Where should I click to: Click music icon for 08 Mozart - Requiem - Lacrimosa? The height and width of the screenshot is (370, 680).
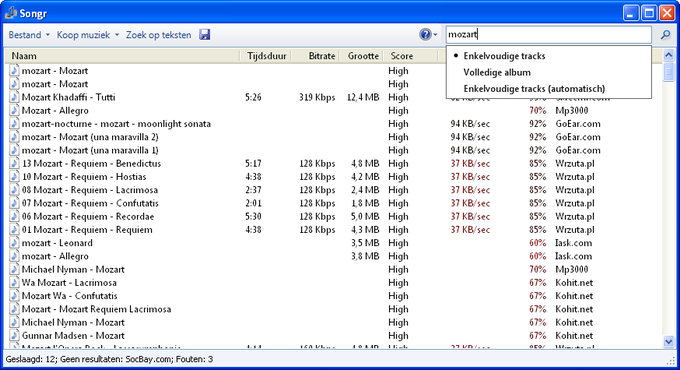[x=14, y=190]
